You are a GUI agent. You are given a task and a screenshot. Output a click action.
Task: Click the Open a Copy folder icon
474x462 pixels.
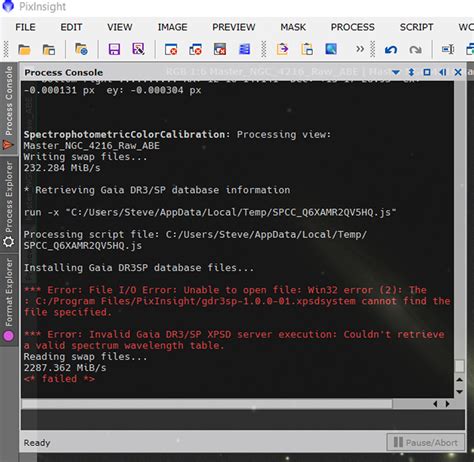point(49,50)
